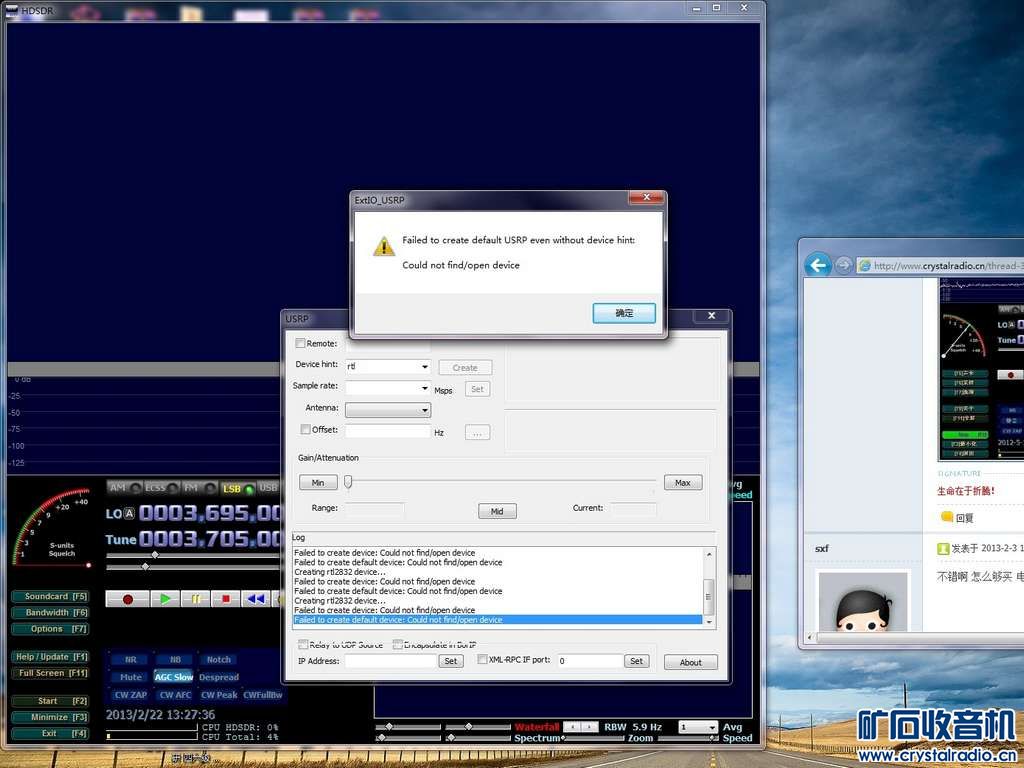Click the LO 'A' indicator icon
The image size is (1024, 768).
(129, 514)
